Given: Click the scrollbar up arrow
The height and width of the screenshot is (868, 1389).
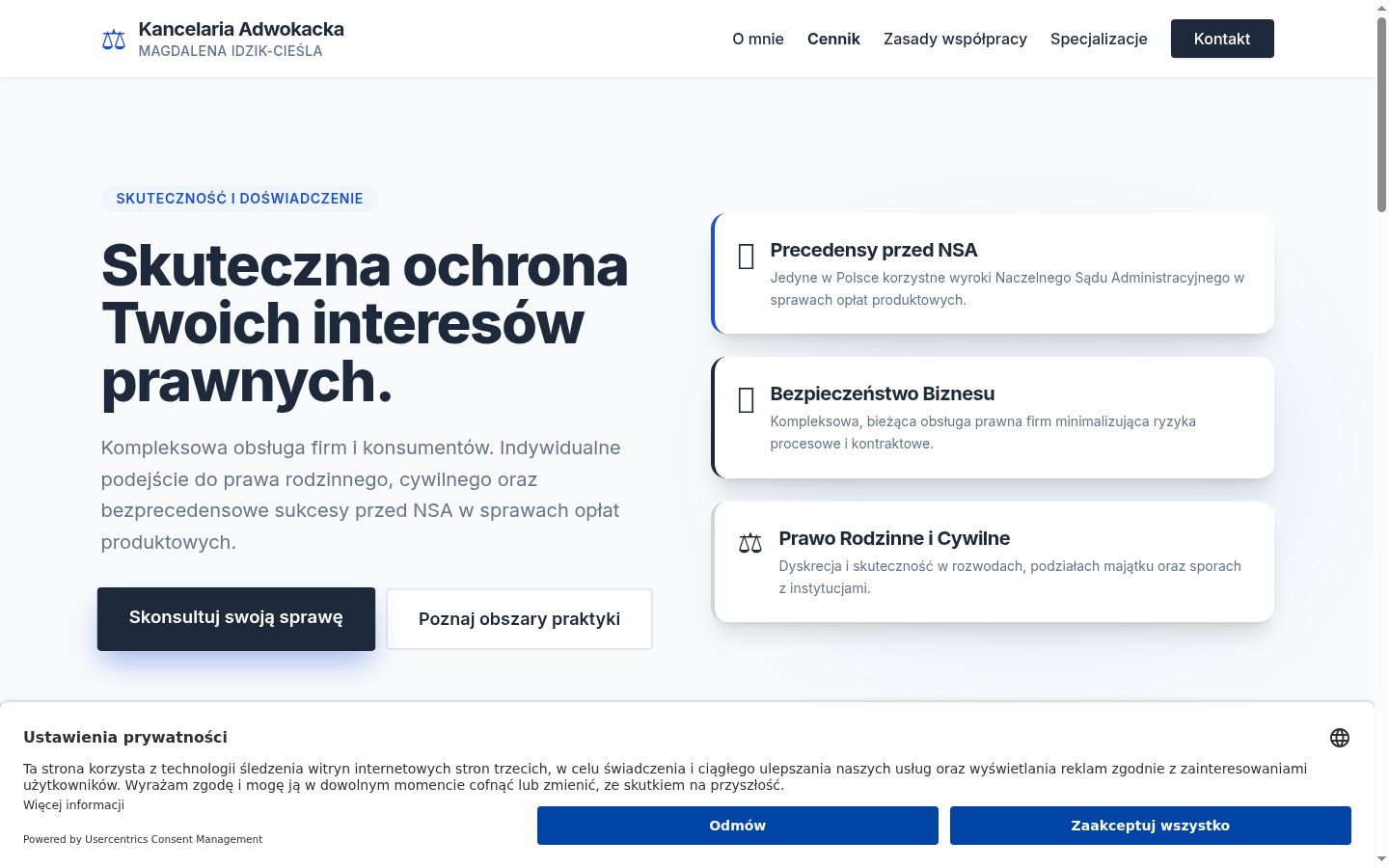Looking at the screenshot, I should click(1381, 8).
